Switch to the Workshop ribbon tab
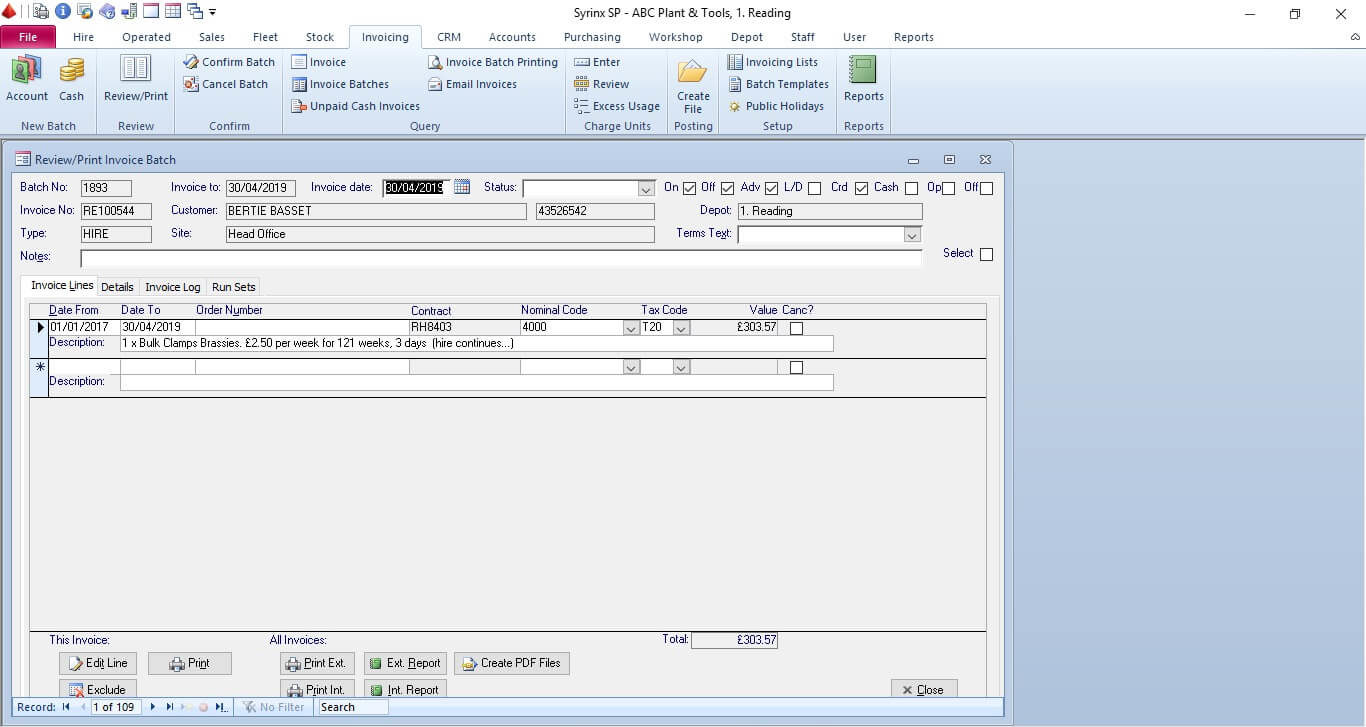1366x727 pixels. [675, 37]
